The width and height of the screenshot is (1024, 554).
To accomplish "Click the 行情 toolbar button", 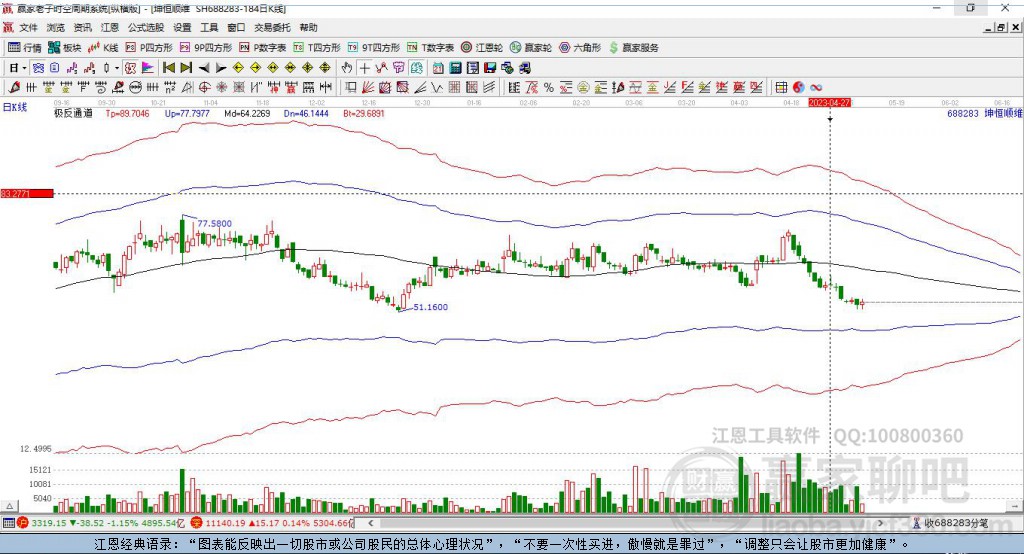I will pyautogui.click(x=25, y=48).
